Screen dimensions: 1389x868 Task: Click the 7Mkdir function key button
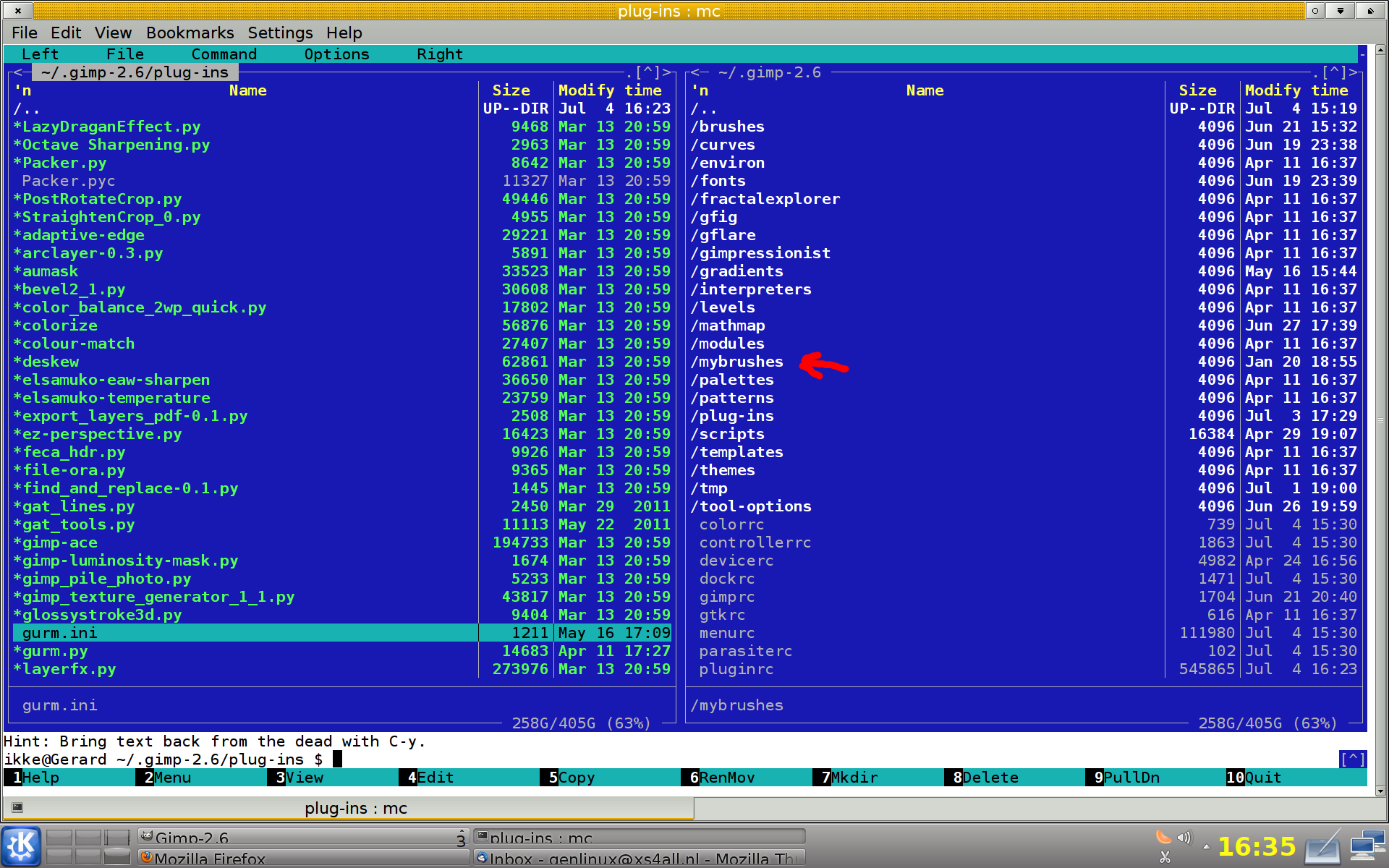point(845,778)
